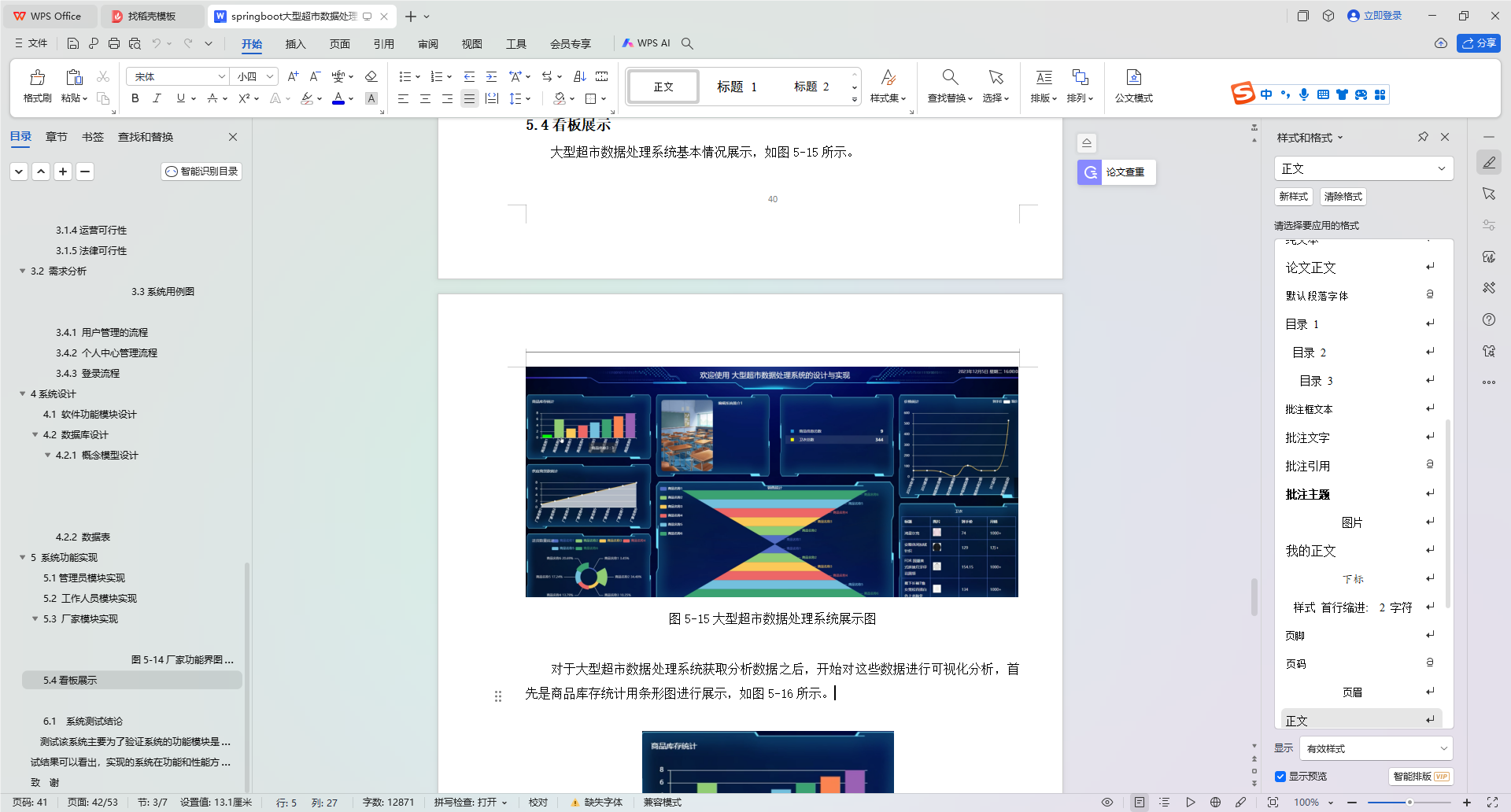Increase font size with A+ icon

[x=293, y=76]
